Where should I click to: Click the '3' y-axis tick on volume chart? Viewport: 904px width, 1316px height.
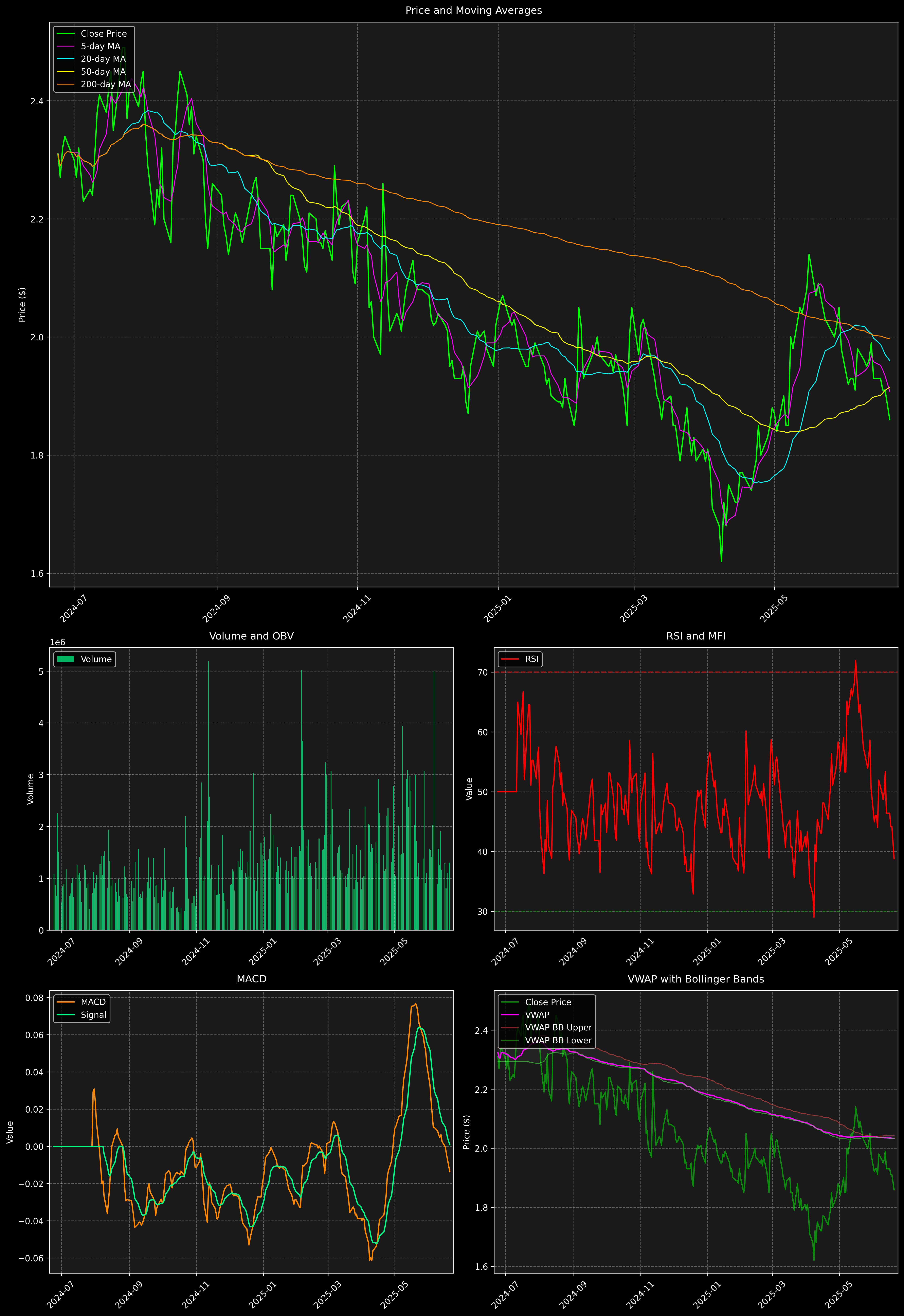point(41,775)
